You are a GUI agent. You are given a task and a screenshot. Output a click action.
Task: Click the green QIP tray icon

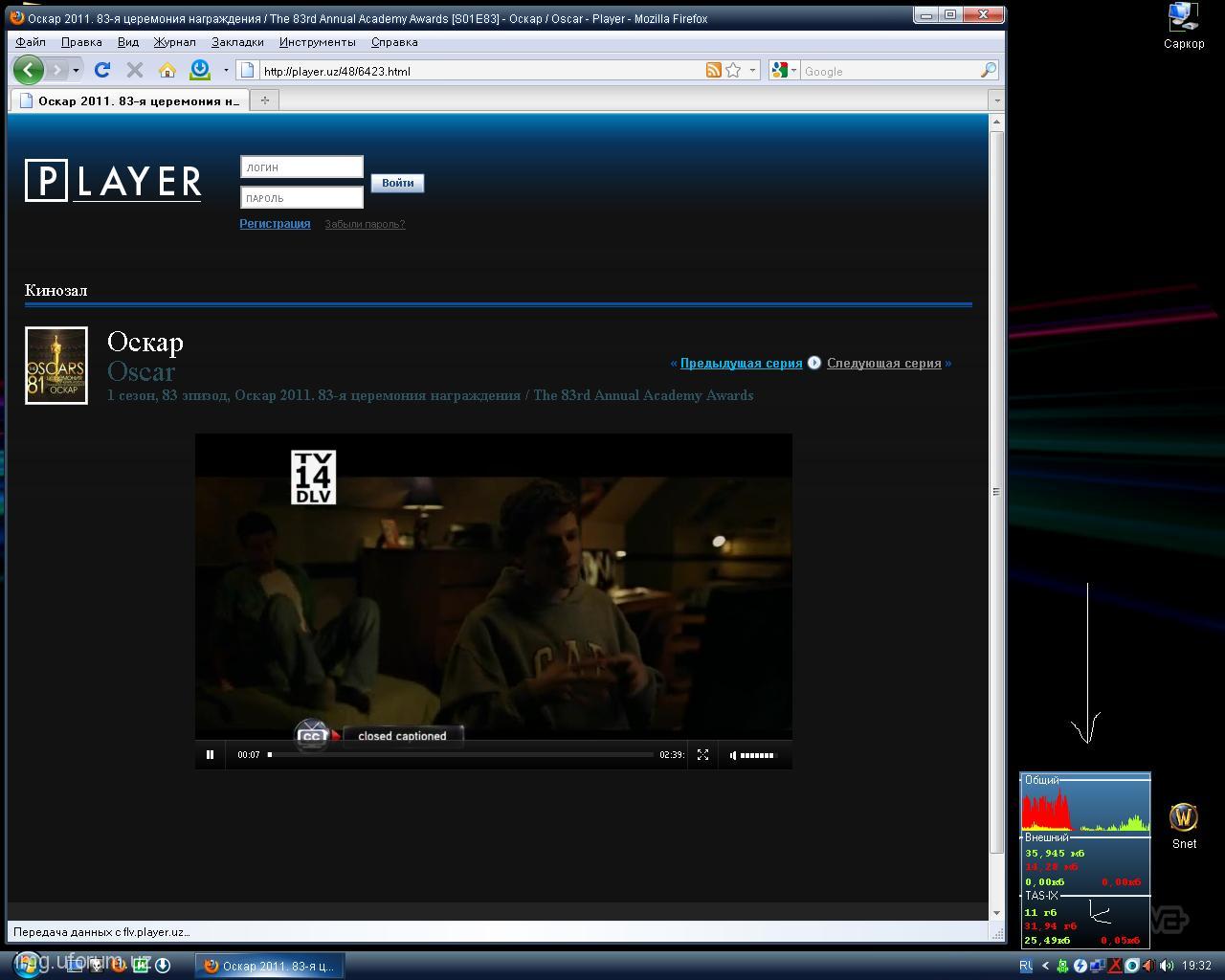click(1062, 966)
